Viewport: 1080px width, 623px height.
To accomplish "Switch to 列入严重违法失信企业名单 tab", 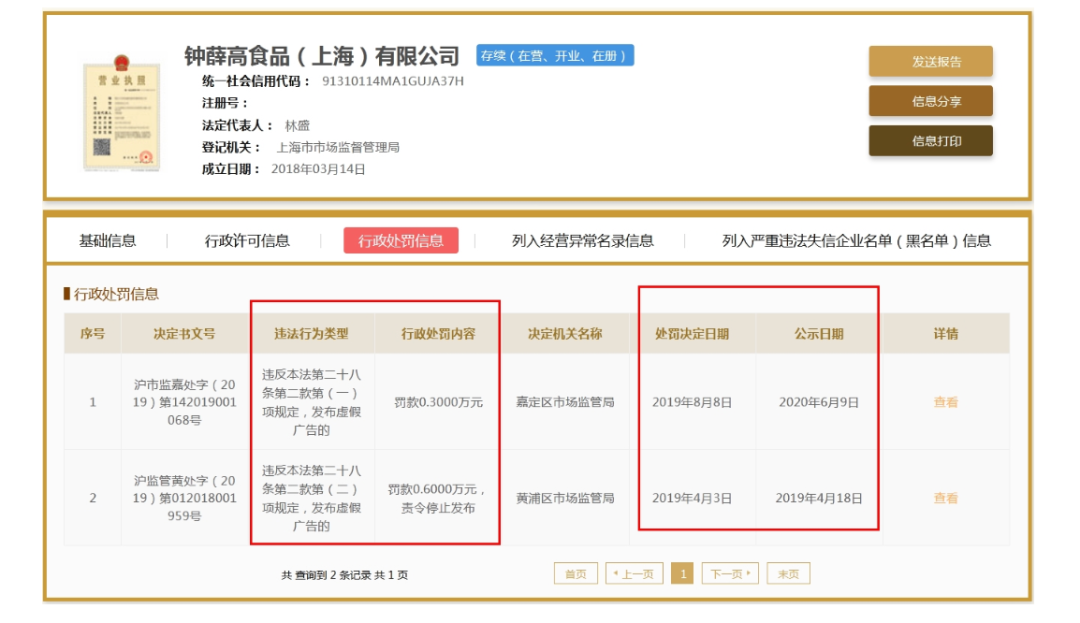I will [856, 240].
